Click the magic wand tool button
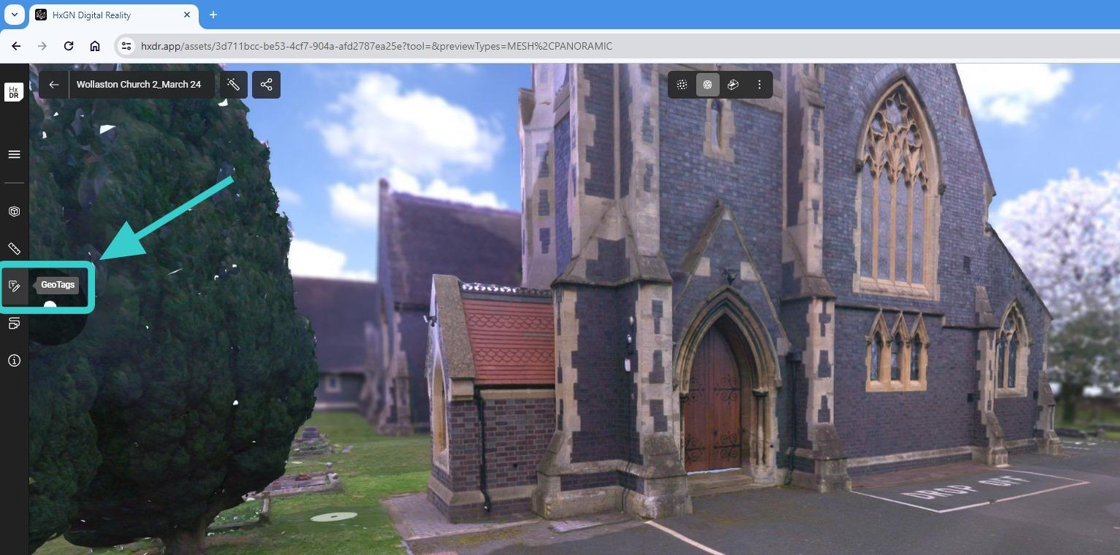The width and height of the screenshot is (1120, 555). click(233, 85)
